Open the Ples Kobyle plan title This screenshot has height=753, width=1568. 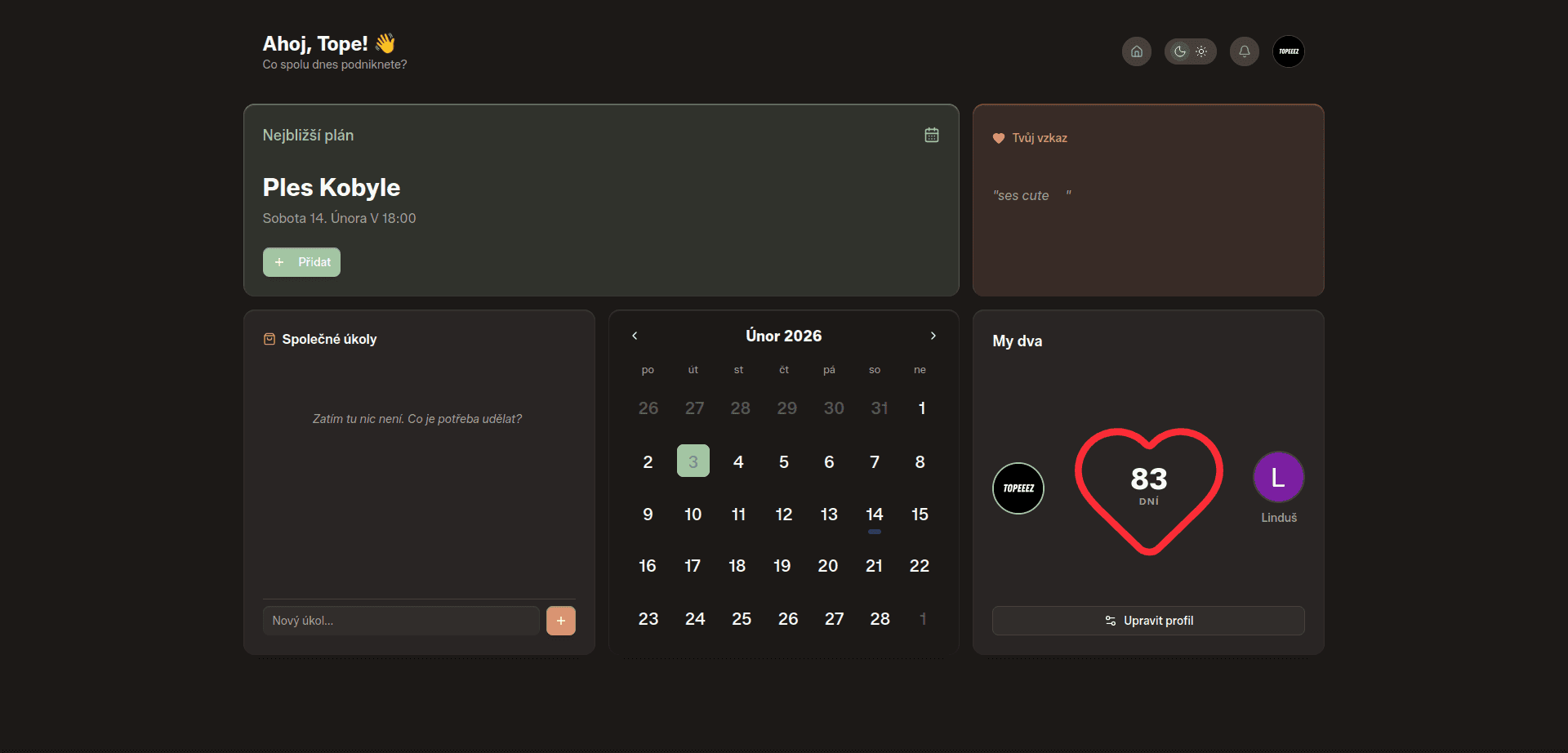pyautogui.click(x=331, y=187)
